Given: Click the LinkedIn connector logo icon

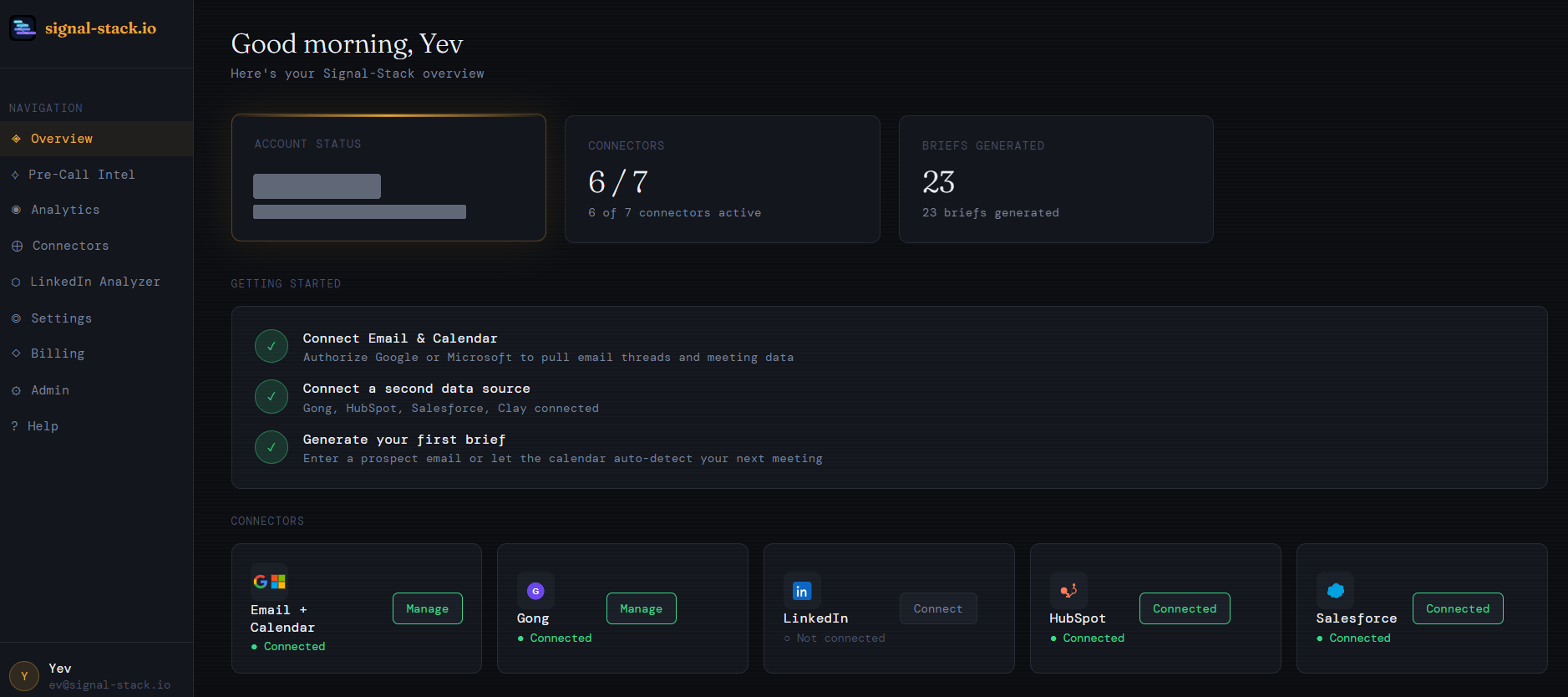Looking at the screenshot, I should [x=802, y=591].
